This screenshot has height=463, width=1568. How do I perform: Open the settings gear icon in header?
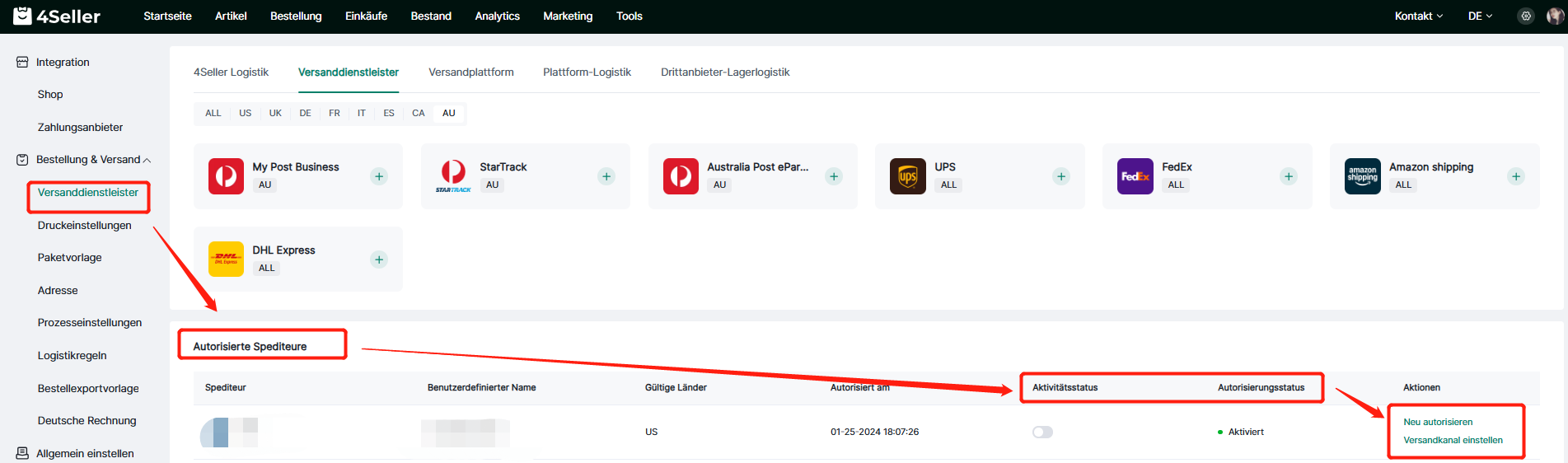click(x=1526, y=16)
